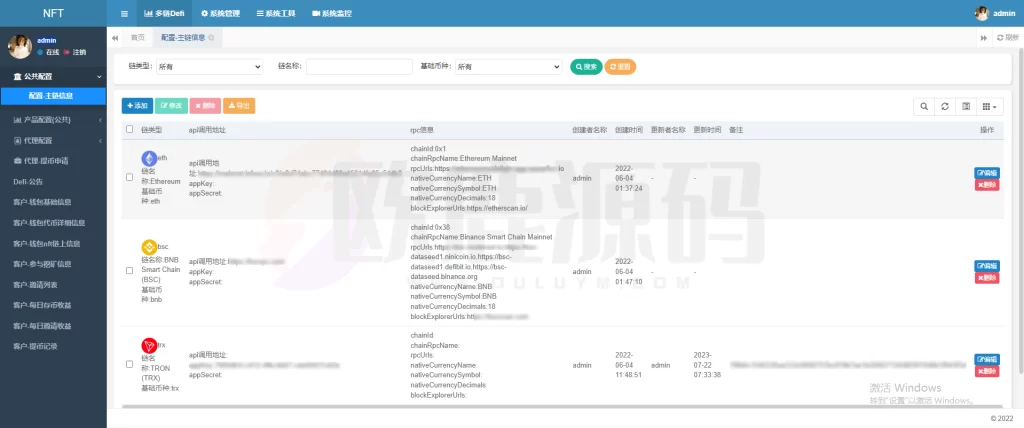Click the sidebar admin profile picture
Screen dimensions: 1024x428
click(20, 46)
